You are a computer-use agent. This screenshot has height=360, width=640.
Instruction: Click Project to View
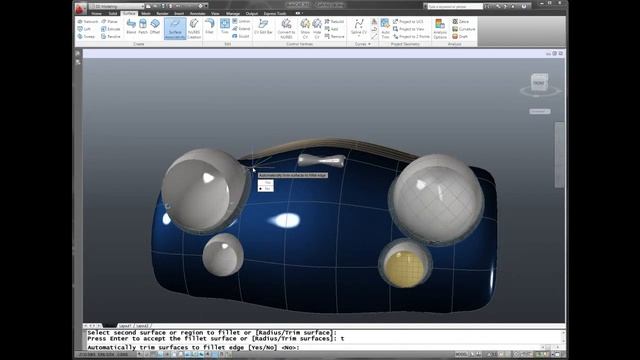(409, 29)
